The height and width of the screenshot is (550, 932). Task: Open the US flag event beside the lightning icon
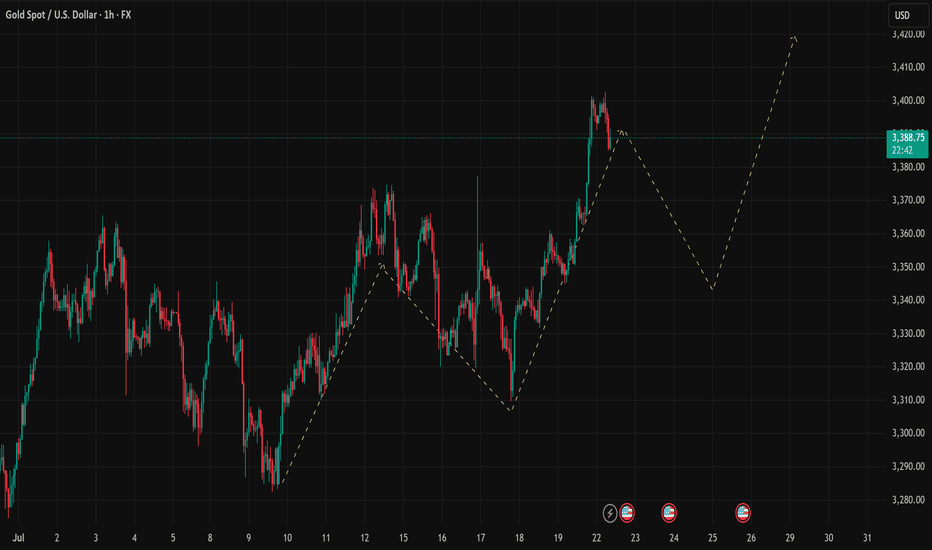[627, 513]
